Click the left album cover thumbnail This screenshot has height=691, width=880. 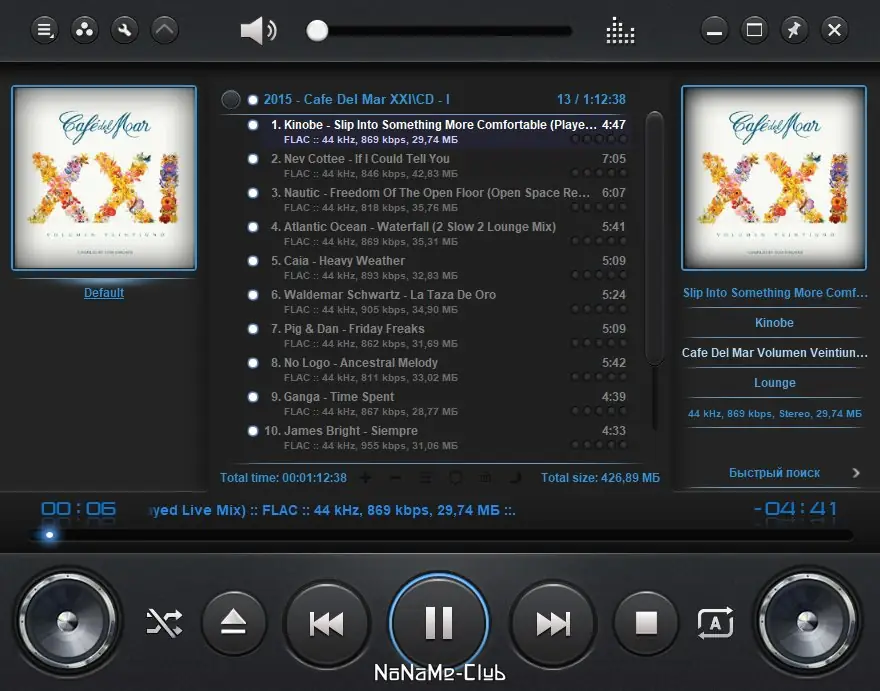click(104, 178)
